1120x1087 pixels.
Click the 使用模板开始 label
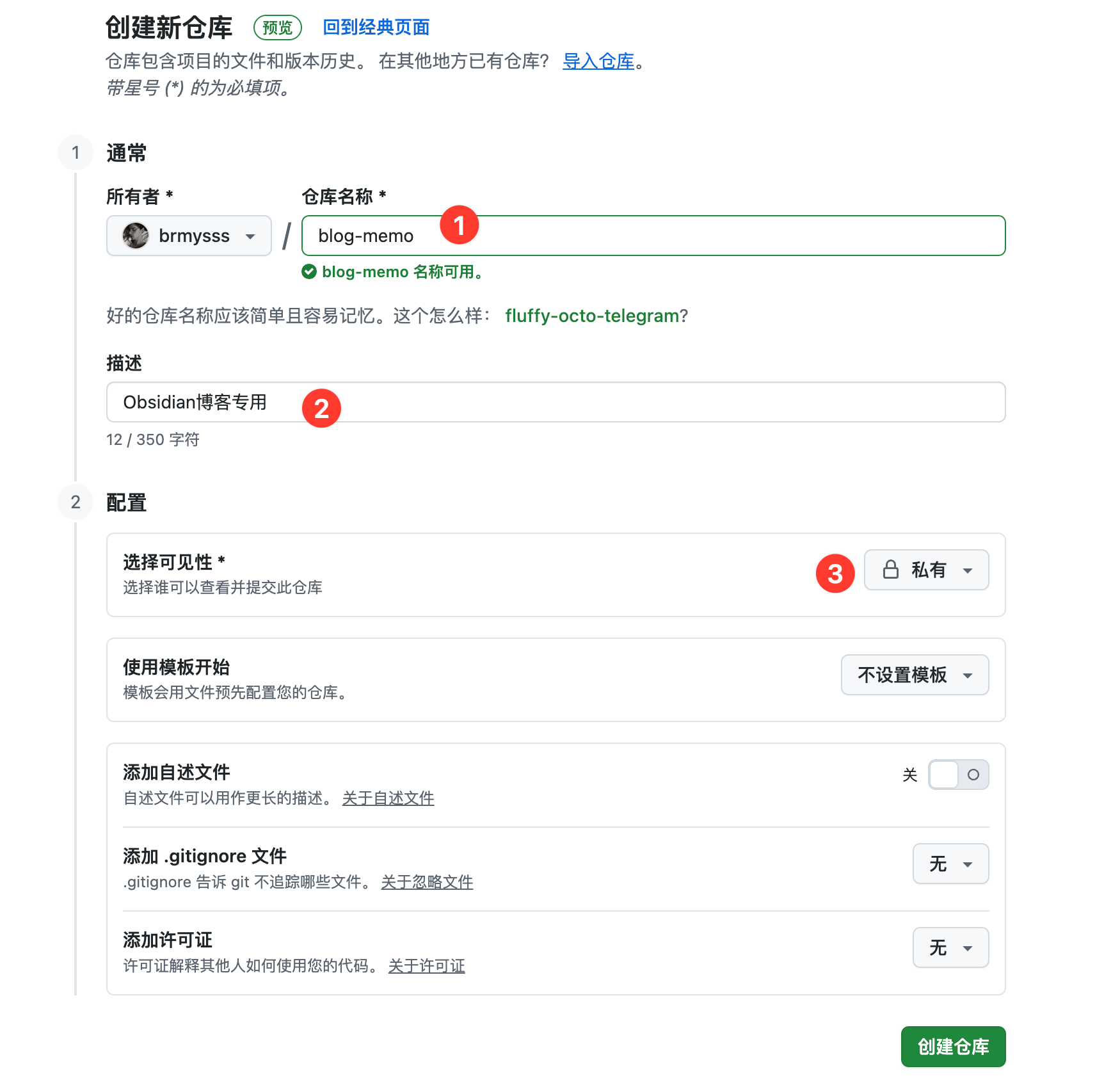pyautogui.click(x=177, y=667)
